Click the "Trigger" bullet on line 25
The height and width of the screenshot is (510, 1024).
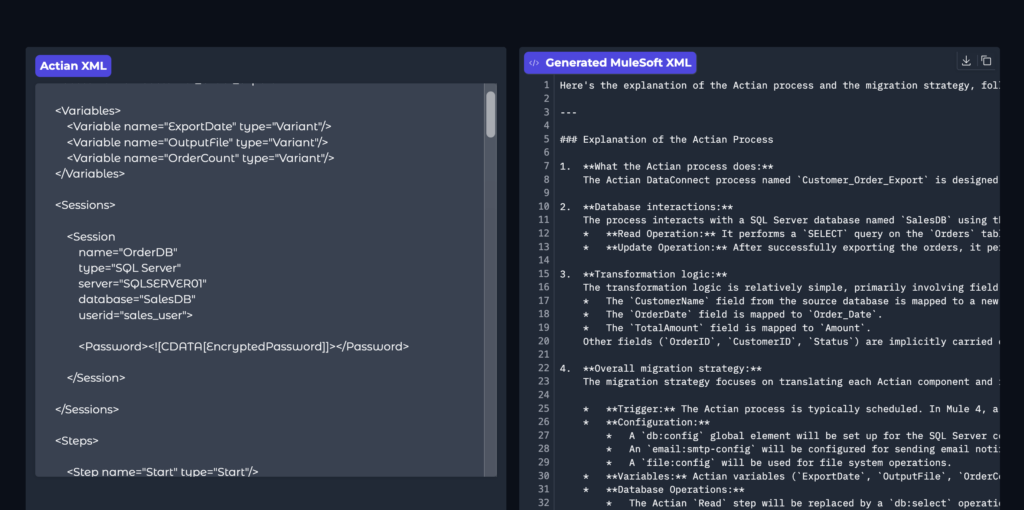(x=791, y=409)
